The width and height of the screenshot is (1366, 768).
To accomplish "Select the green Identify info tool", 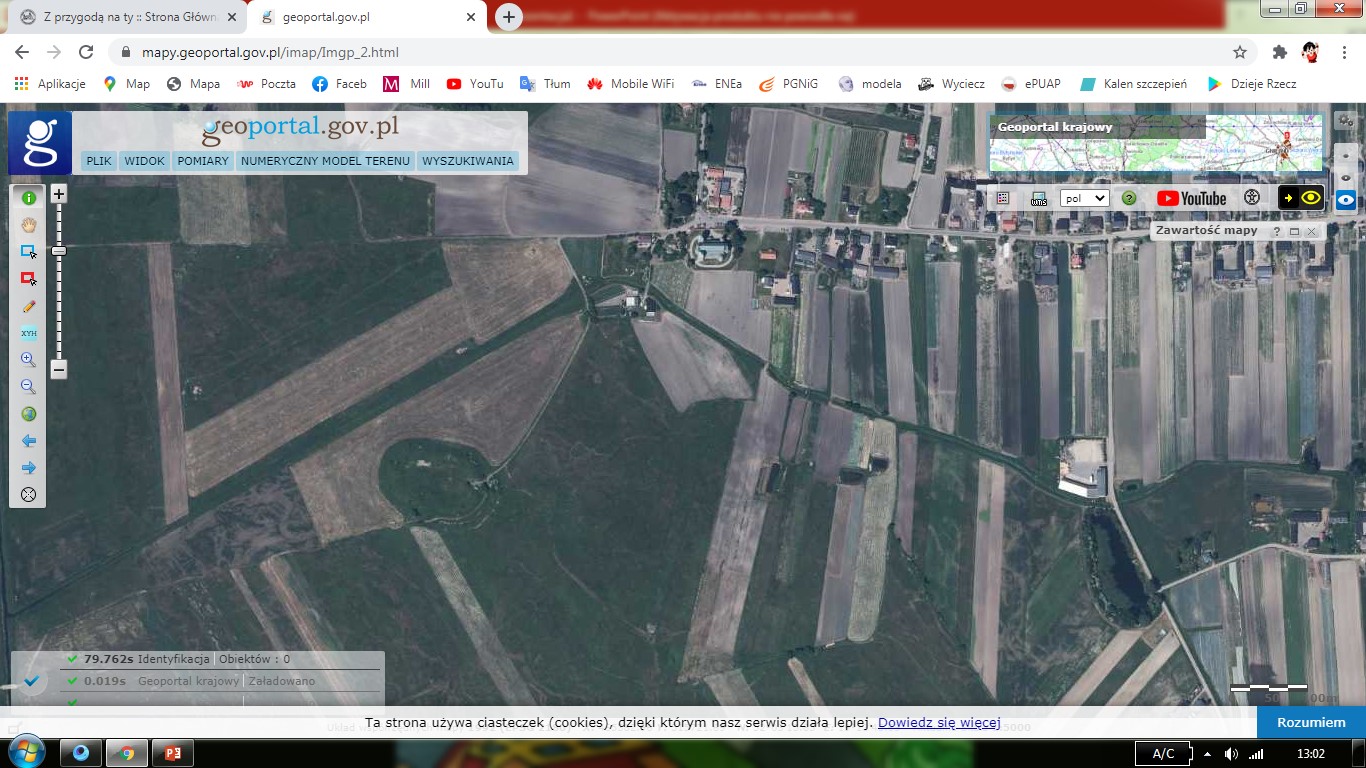I will (28, 198).
